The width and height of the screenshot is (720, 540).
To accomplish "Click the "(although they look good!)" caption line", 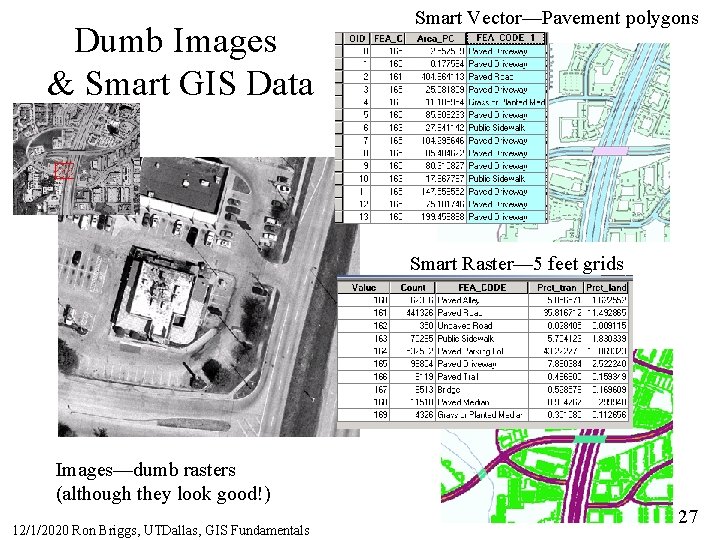I will [163, 495].
